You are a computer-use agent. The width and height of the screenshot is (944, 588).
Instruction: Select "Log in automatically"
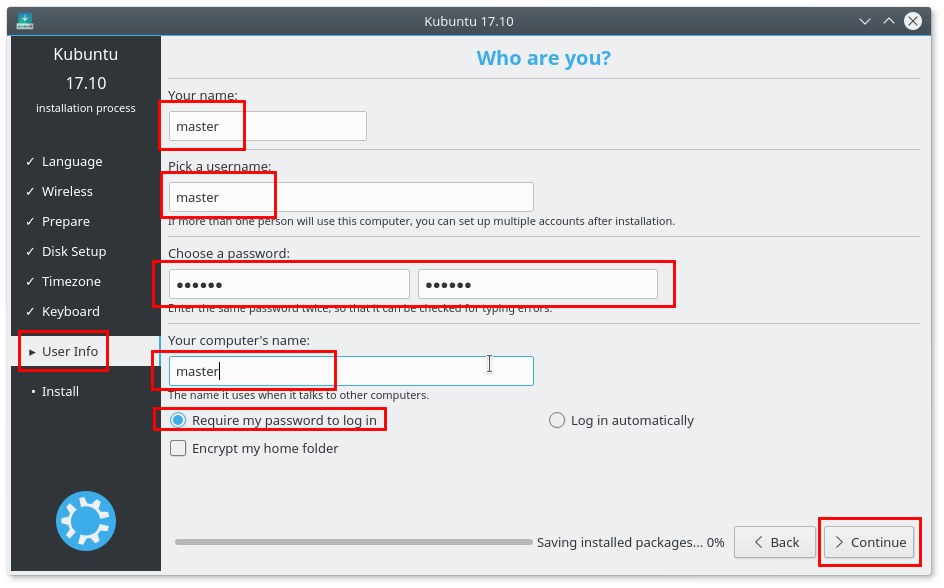[557, 420]
